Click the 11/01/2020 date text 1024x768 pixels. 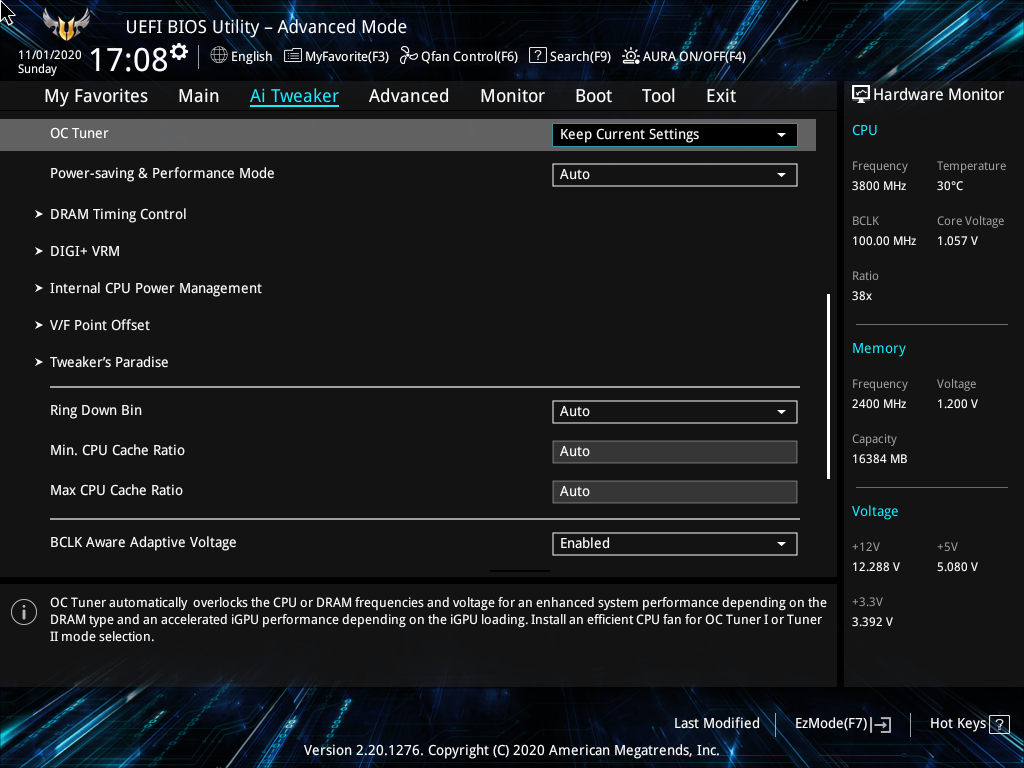pyautogui.click(x=50, y=55)
